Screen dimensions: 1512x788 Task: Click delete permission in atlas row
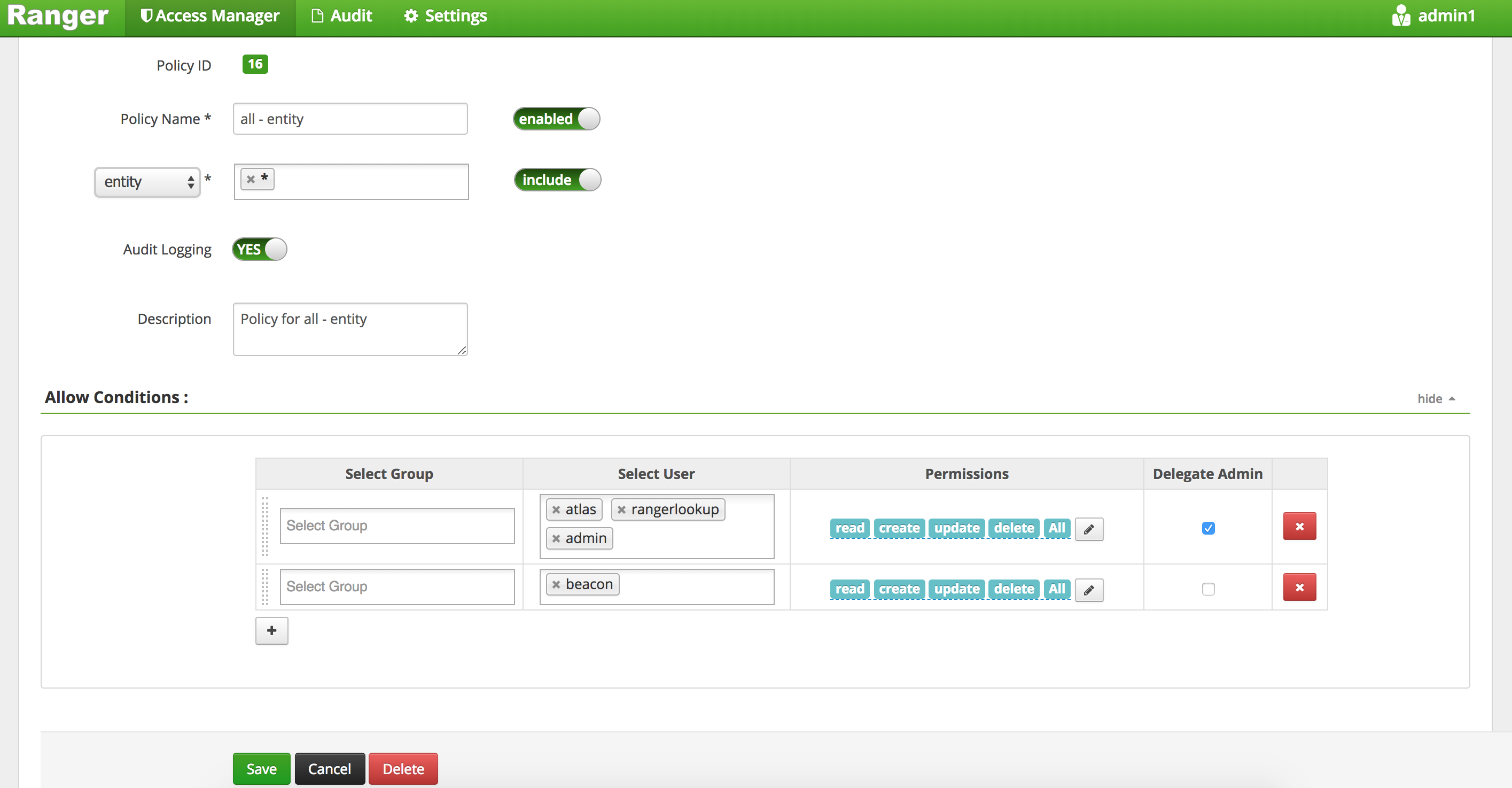[1014, 528]
